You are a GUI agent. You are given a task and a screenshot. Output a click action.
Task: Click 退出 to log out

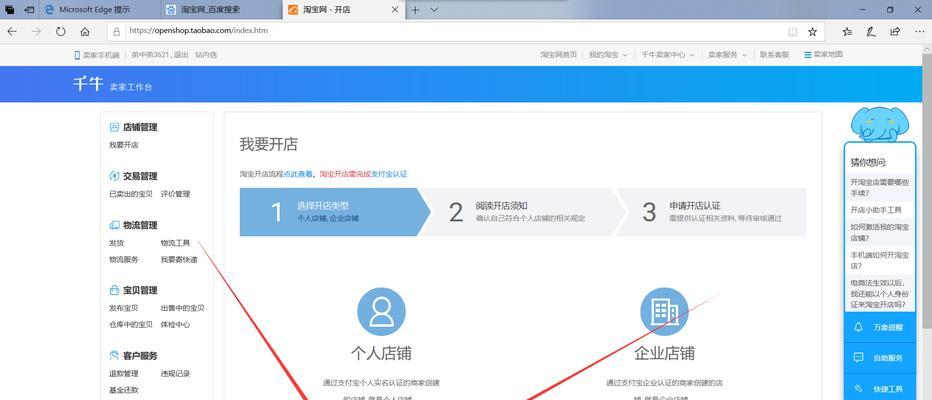tap(182, 55)
